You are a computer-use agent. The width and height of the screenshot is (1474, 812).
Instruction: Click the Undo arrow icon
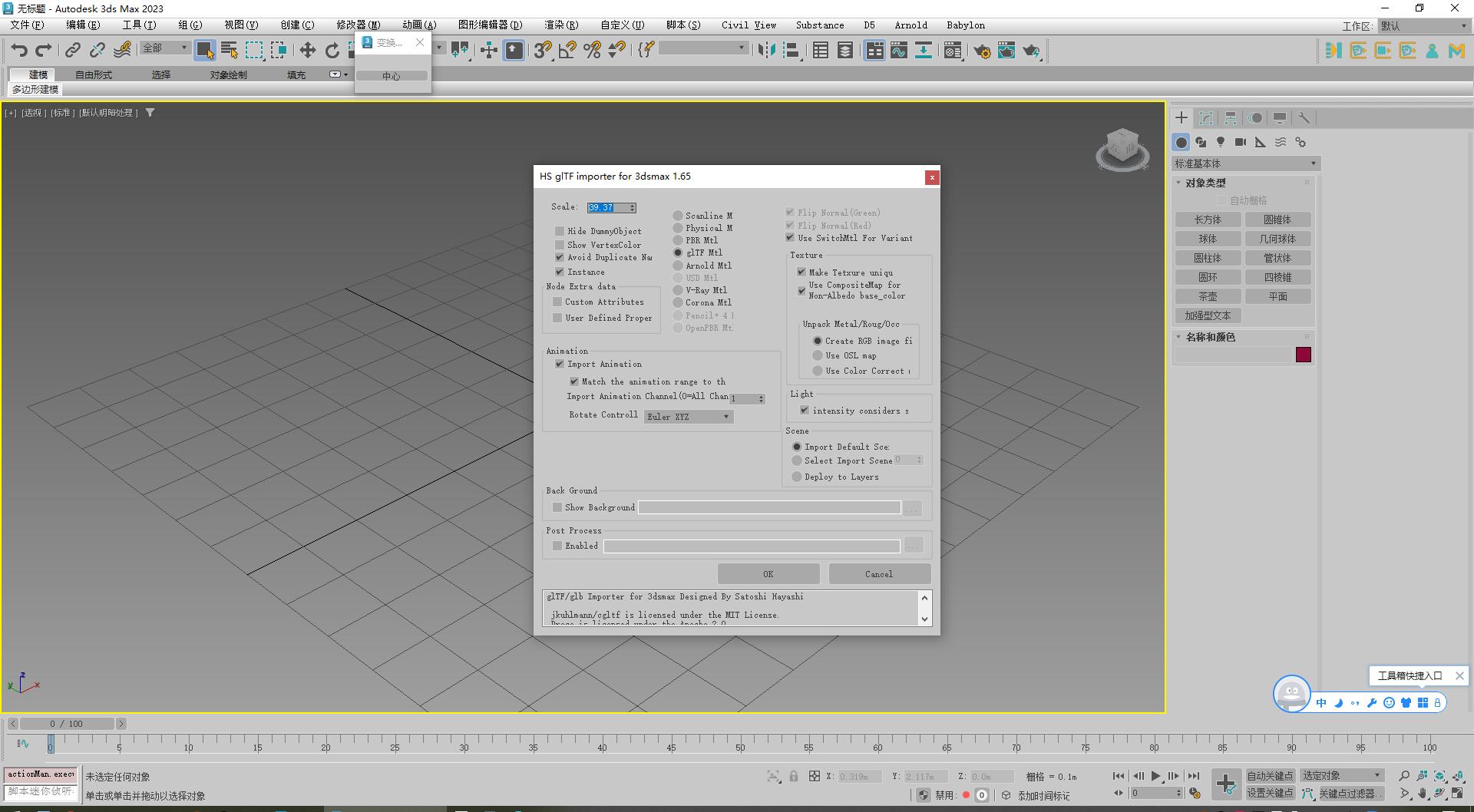19,51
